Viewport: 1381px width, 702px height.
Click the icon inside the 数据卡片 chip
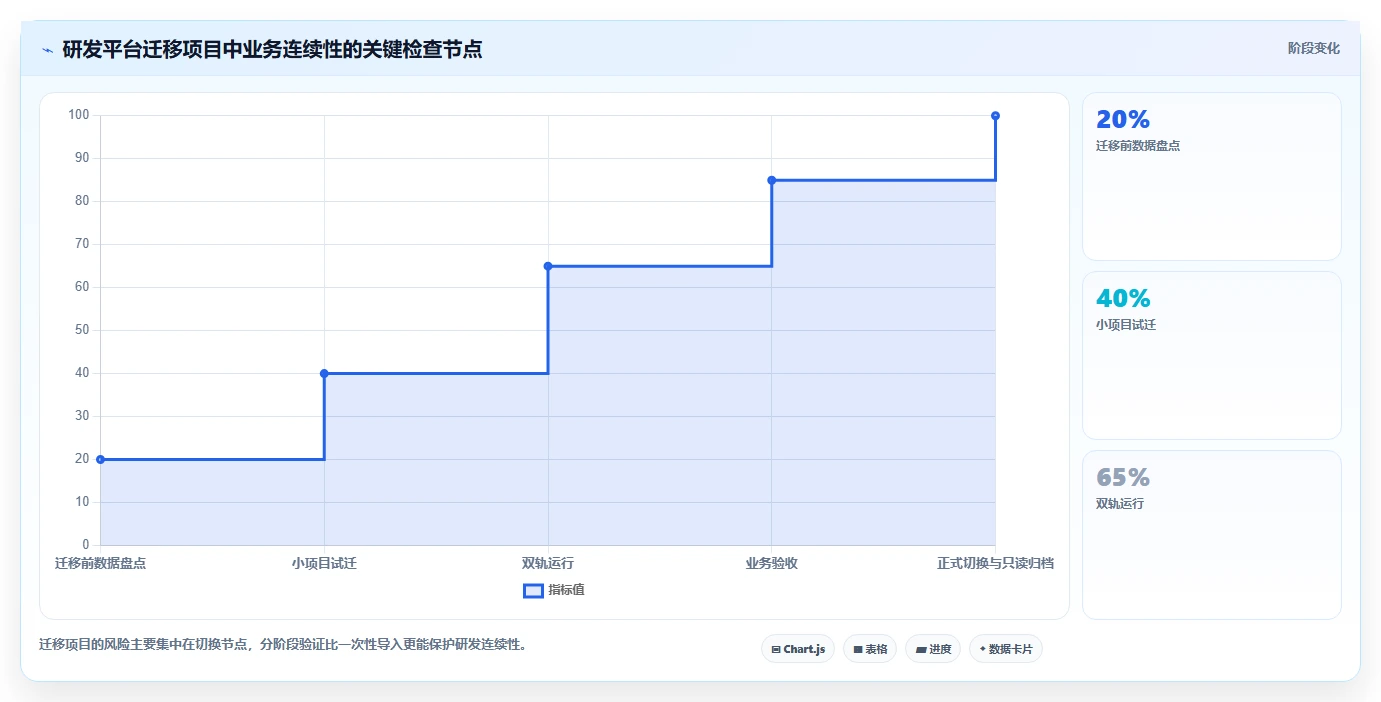[983, 649]
